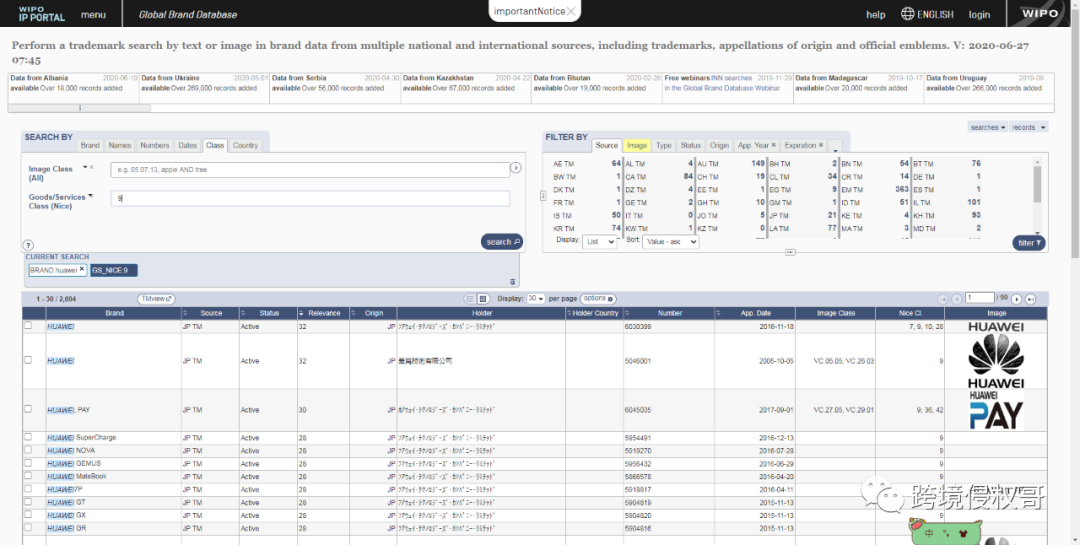Tick checkbox for HUAWEI record 6030399
Viewport: 1080px width, 545px height.
click(28, 325)
